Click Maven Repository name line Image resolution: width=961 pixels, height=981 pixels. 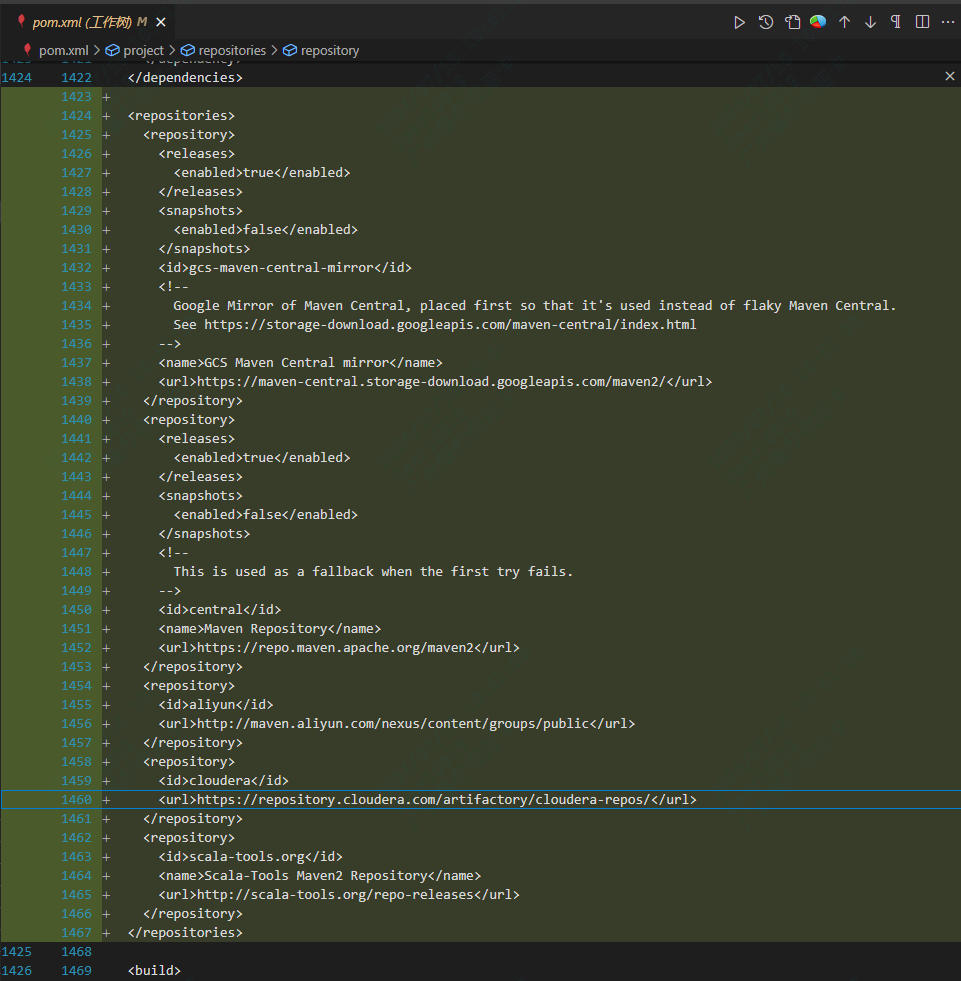click(270, 629)
